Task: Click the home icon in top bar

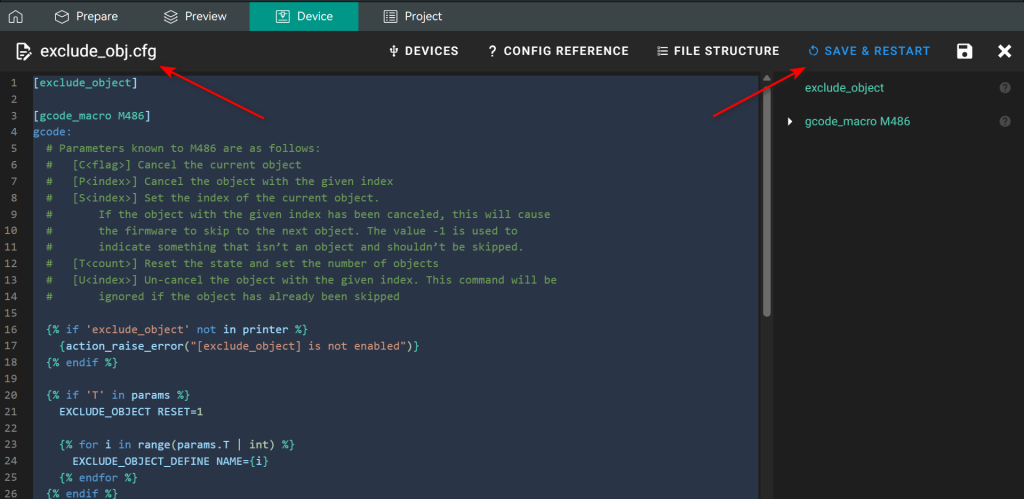Action: point(15,16)
